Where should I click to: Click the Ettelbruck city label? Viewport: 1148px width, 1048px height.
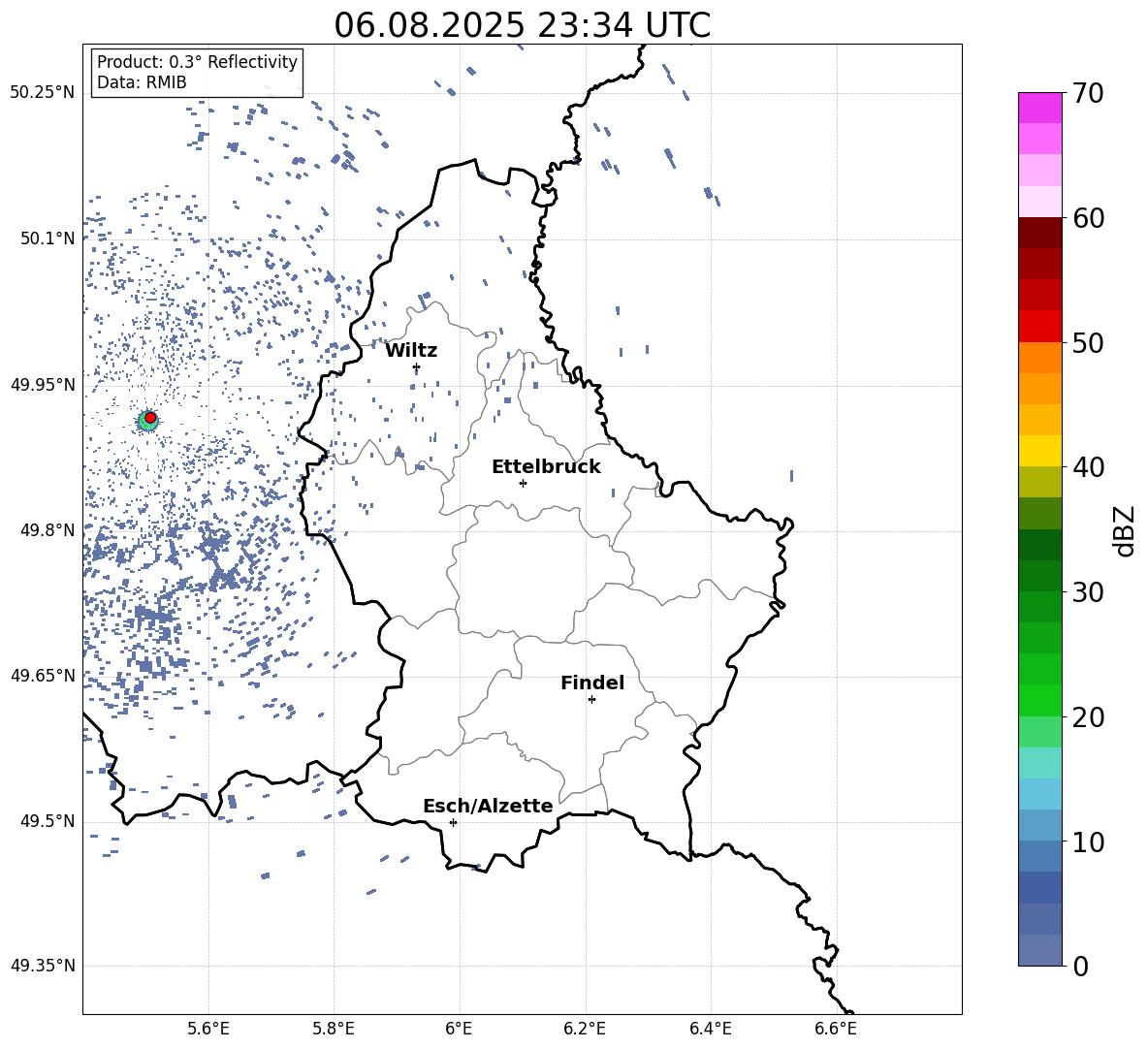pos(546,467)
